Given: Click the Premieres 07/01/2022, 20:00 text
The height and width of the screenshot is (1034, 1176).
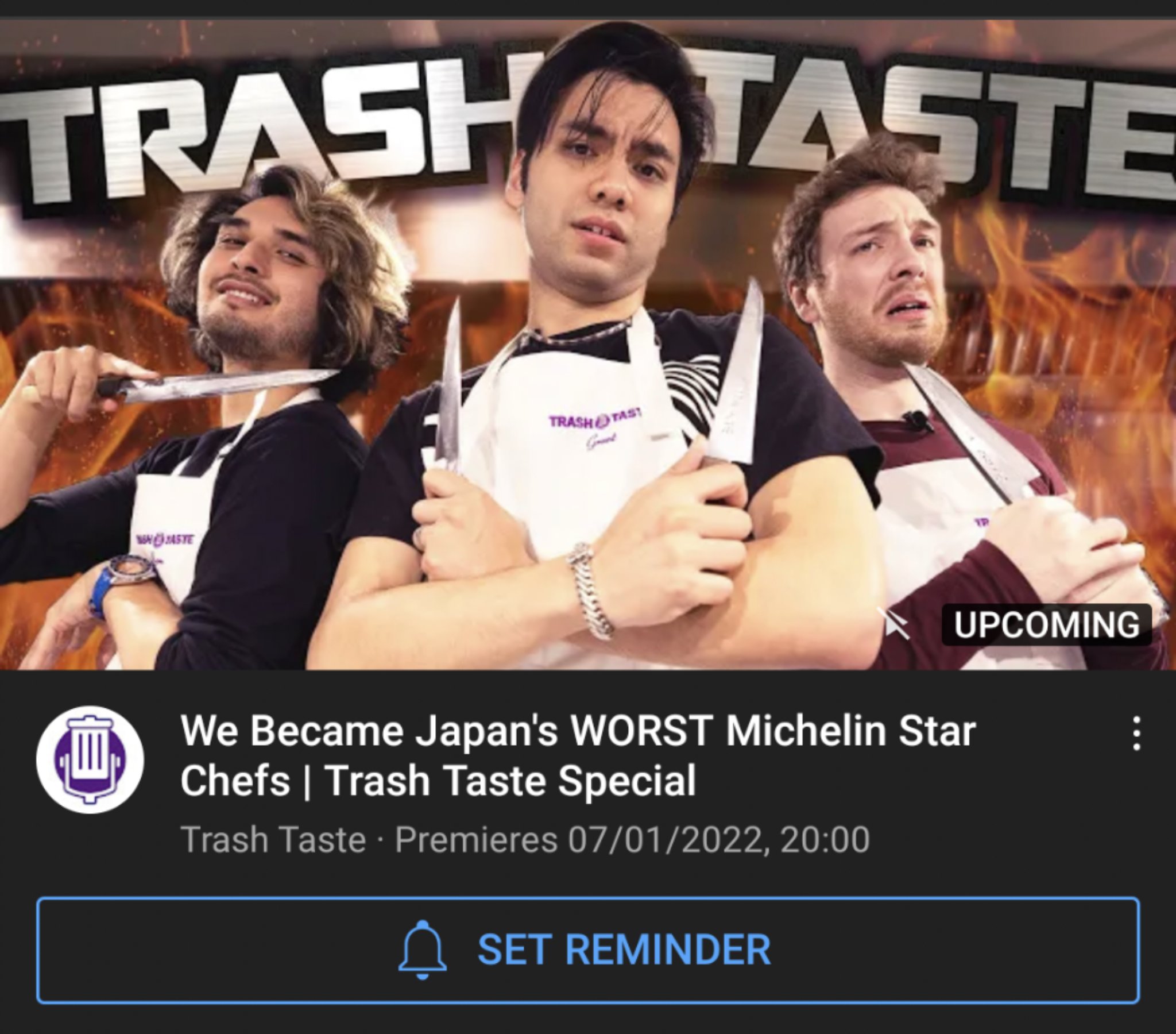Looking at the screenshot, I should pos(632,840).
